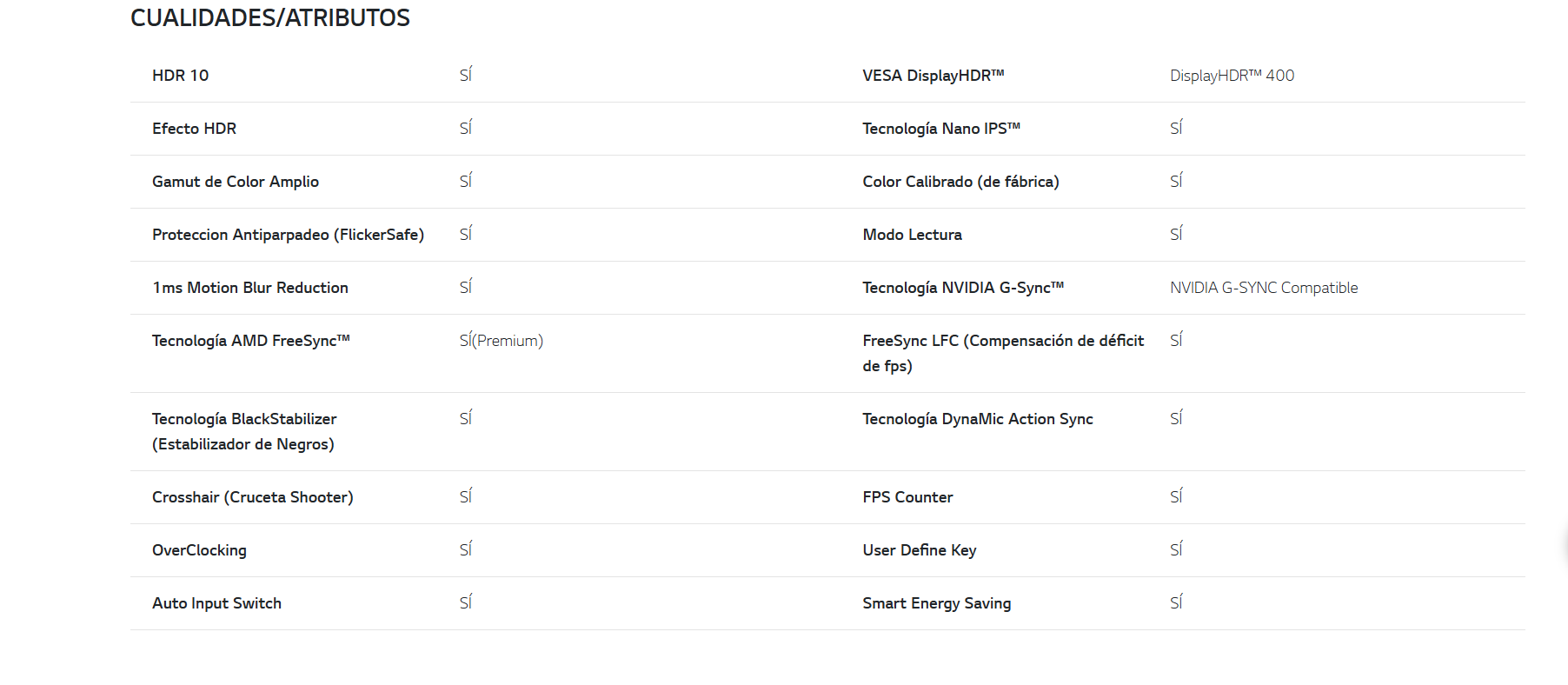Select the FPS Counter label

[907, 497]
